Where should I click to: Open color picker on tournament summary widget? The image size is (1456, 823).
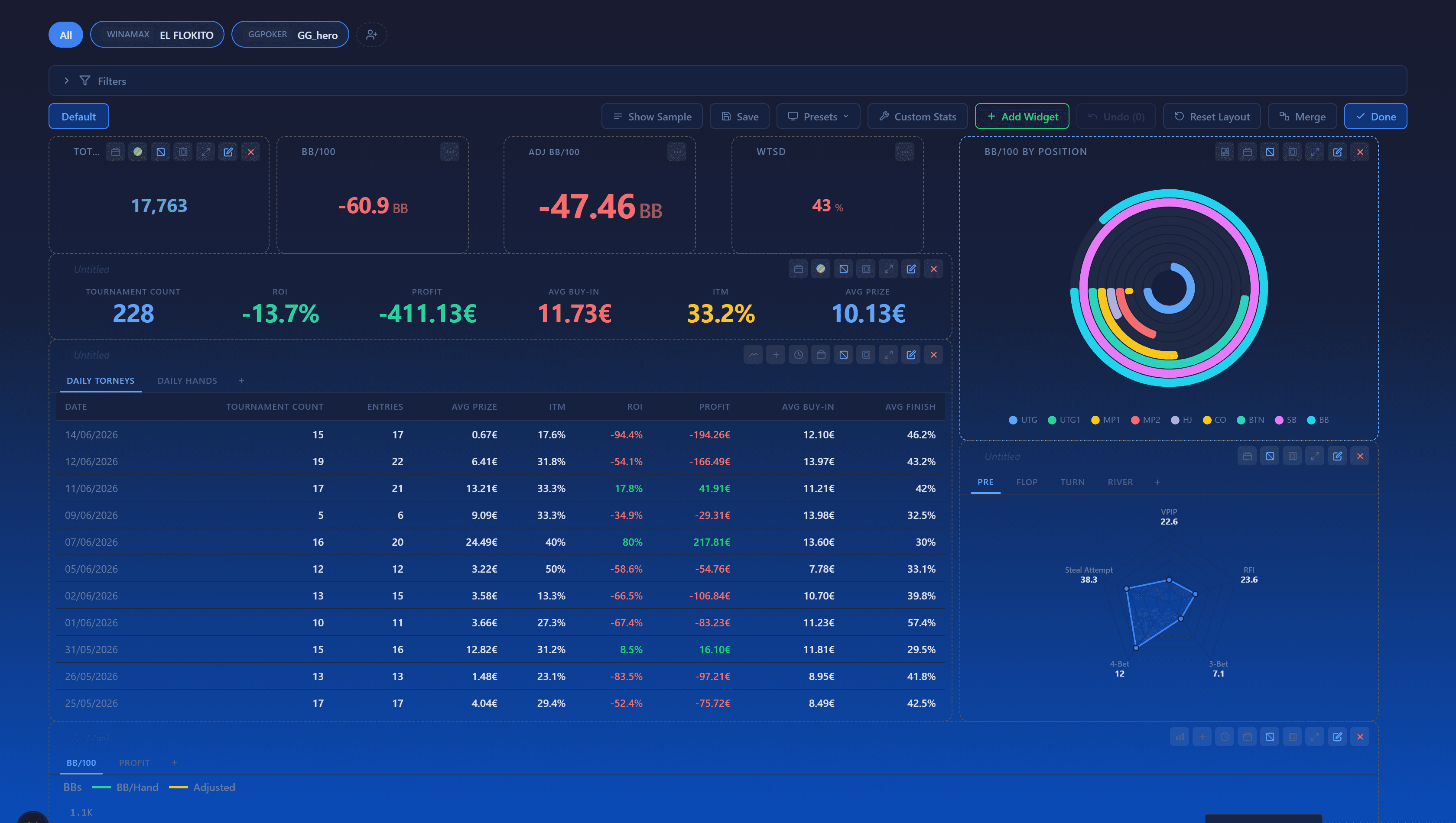(x=820, y=269)
